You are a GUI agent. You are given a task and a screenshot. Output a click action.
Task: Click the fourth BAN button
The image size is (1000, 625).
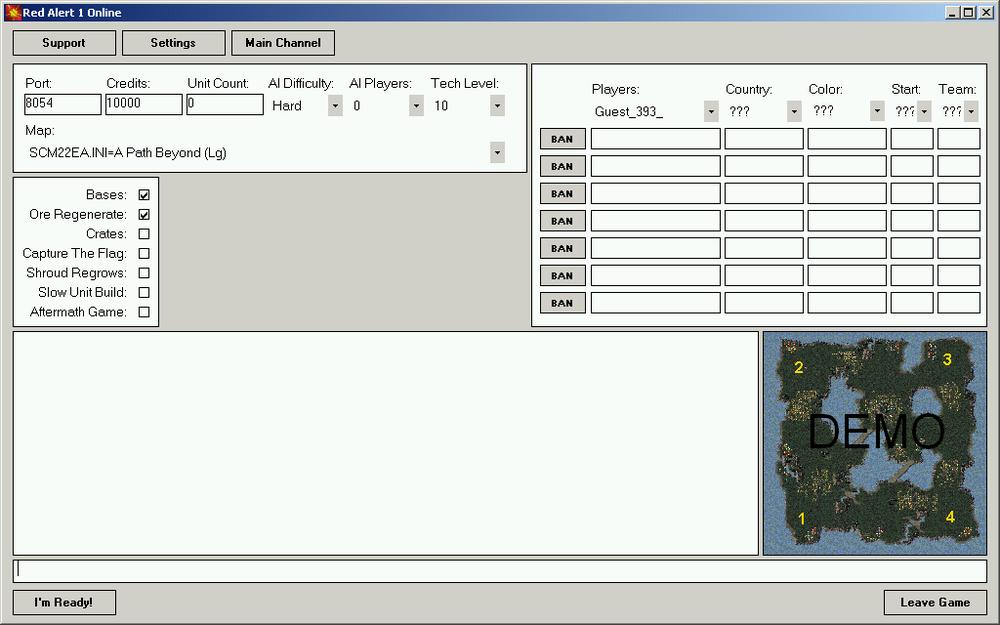click(562, 221)
